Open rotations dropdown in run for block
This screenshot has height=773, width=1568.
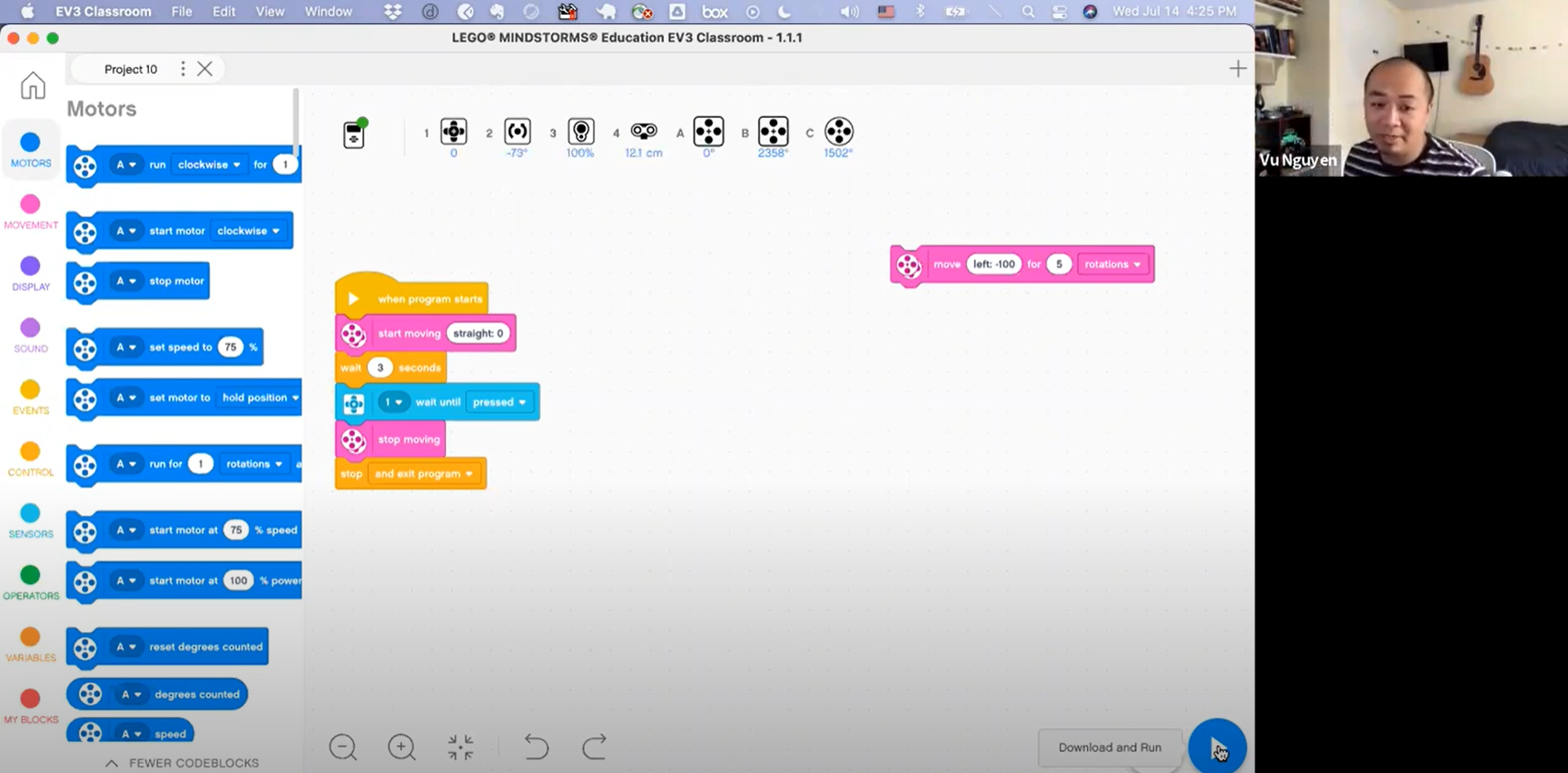click(255, 464)
